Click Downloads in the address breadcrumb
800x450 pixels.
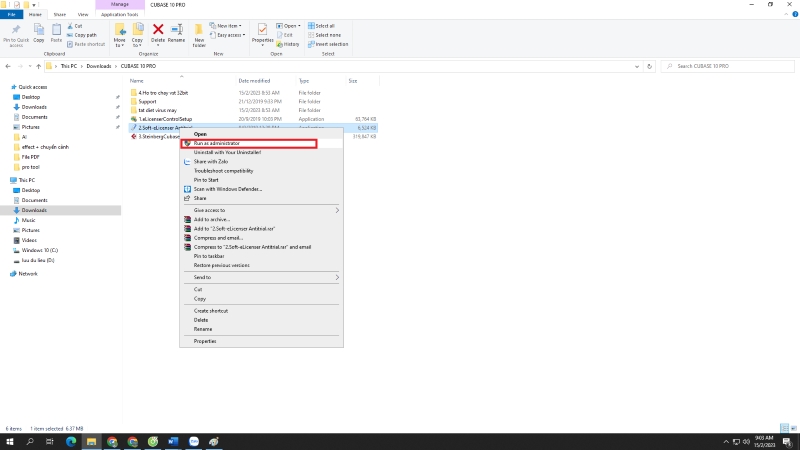click(98, 66)
